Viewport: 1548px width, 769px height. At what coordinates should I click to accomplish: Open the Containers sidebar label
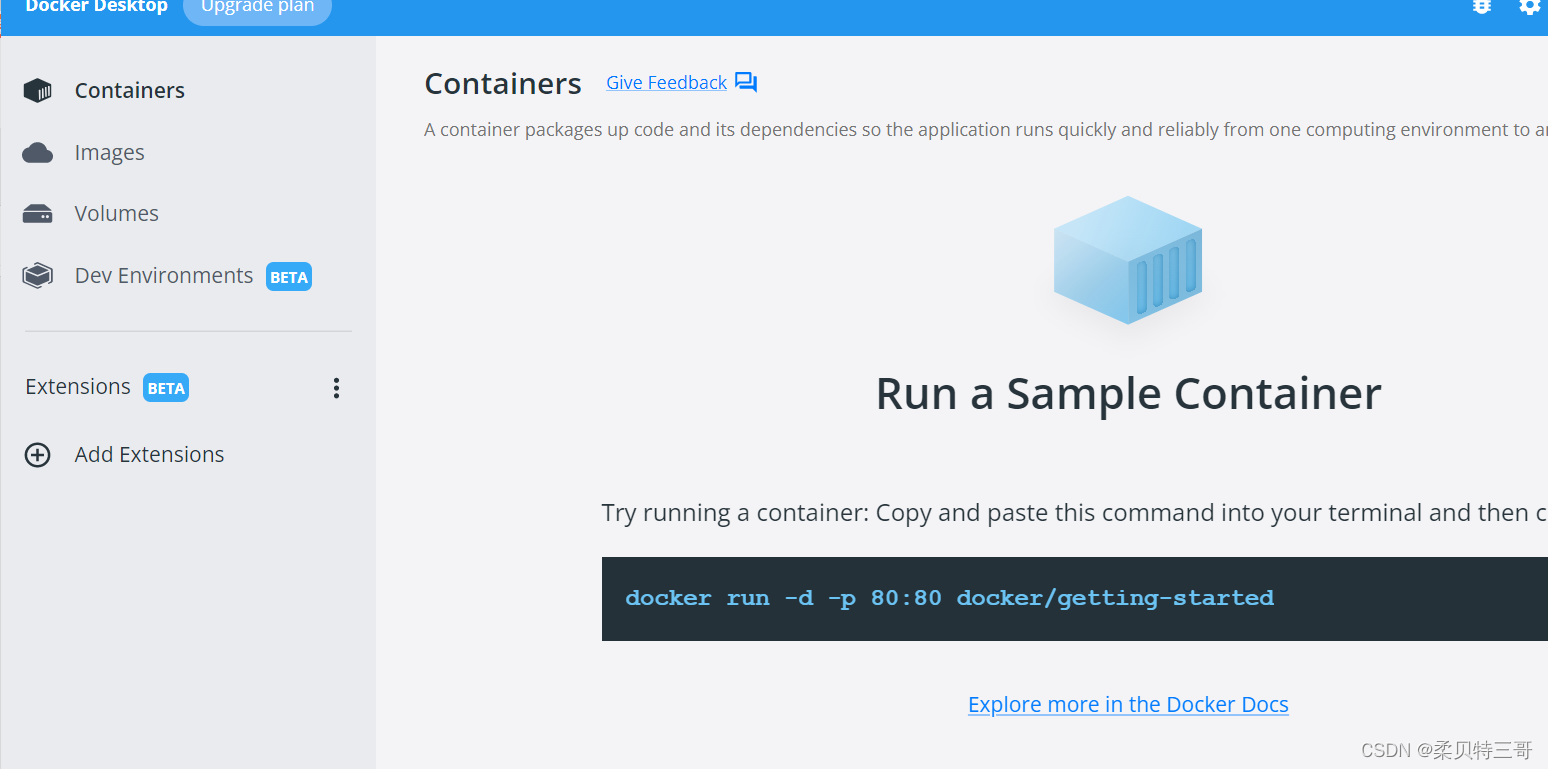pos(130,91)
